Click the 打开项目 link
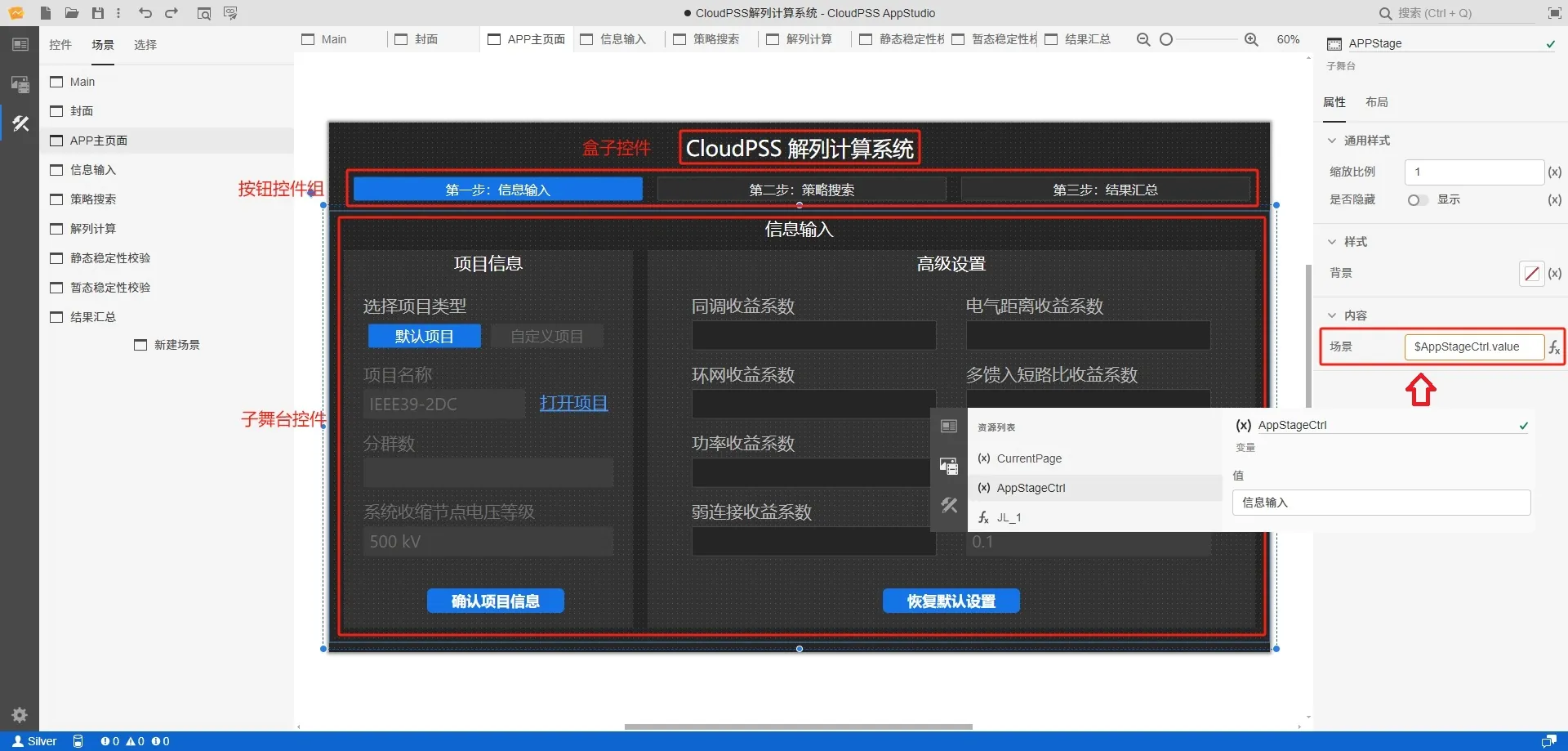 pyautogui.click(x=574, y=404)
